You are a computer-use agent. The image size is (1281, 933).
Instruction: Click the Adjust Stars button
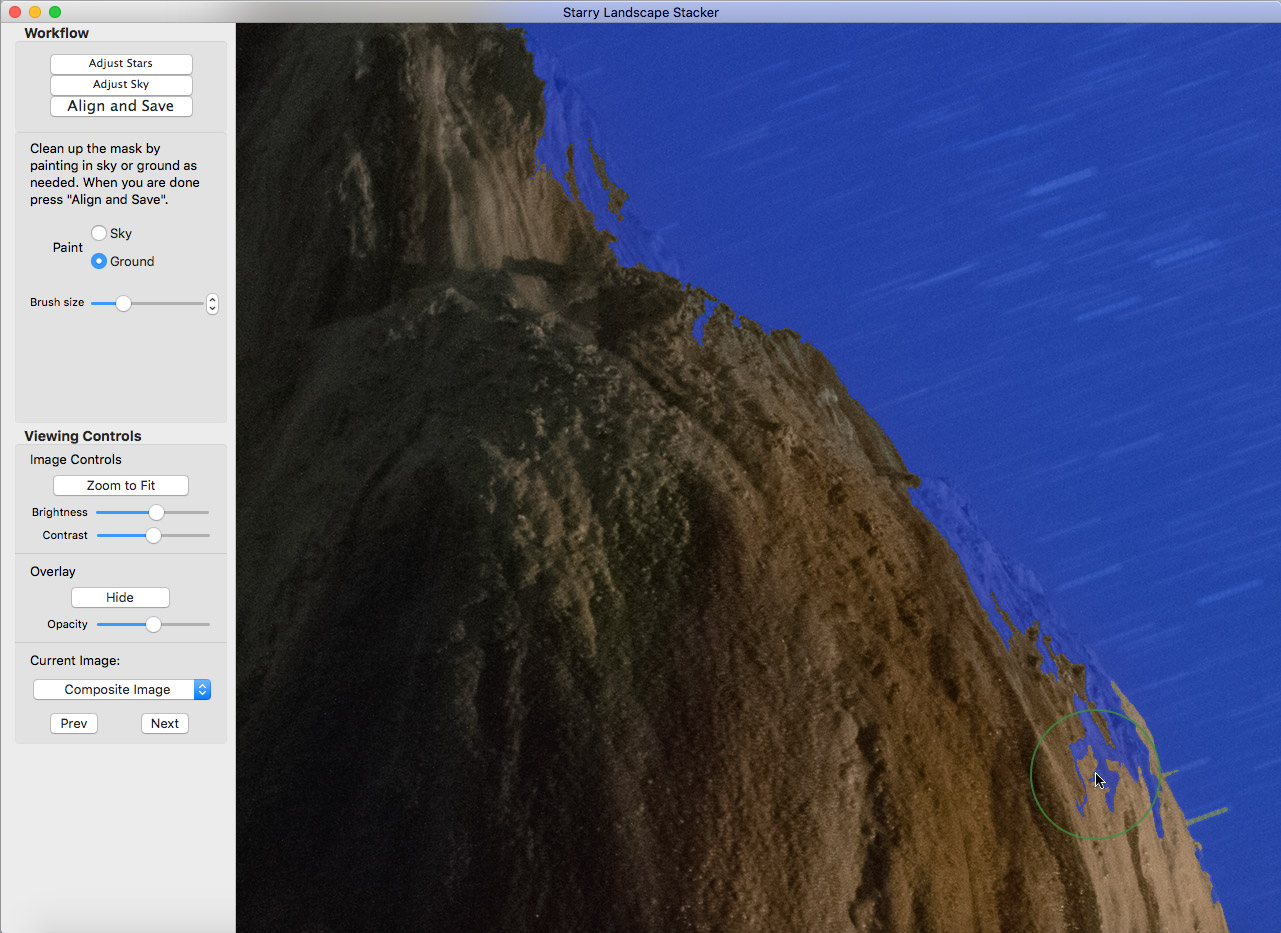(x=121, y=64)
